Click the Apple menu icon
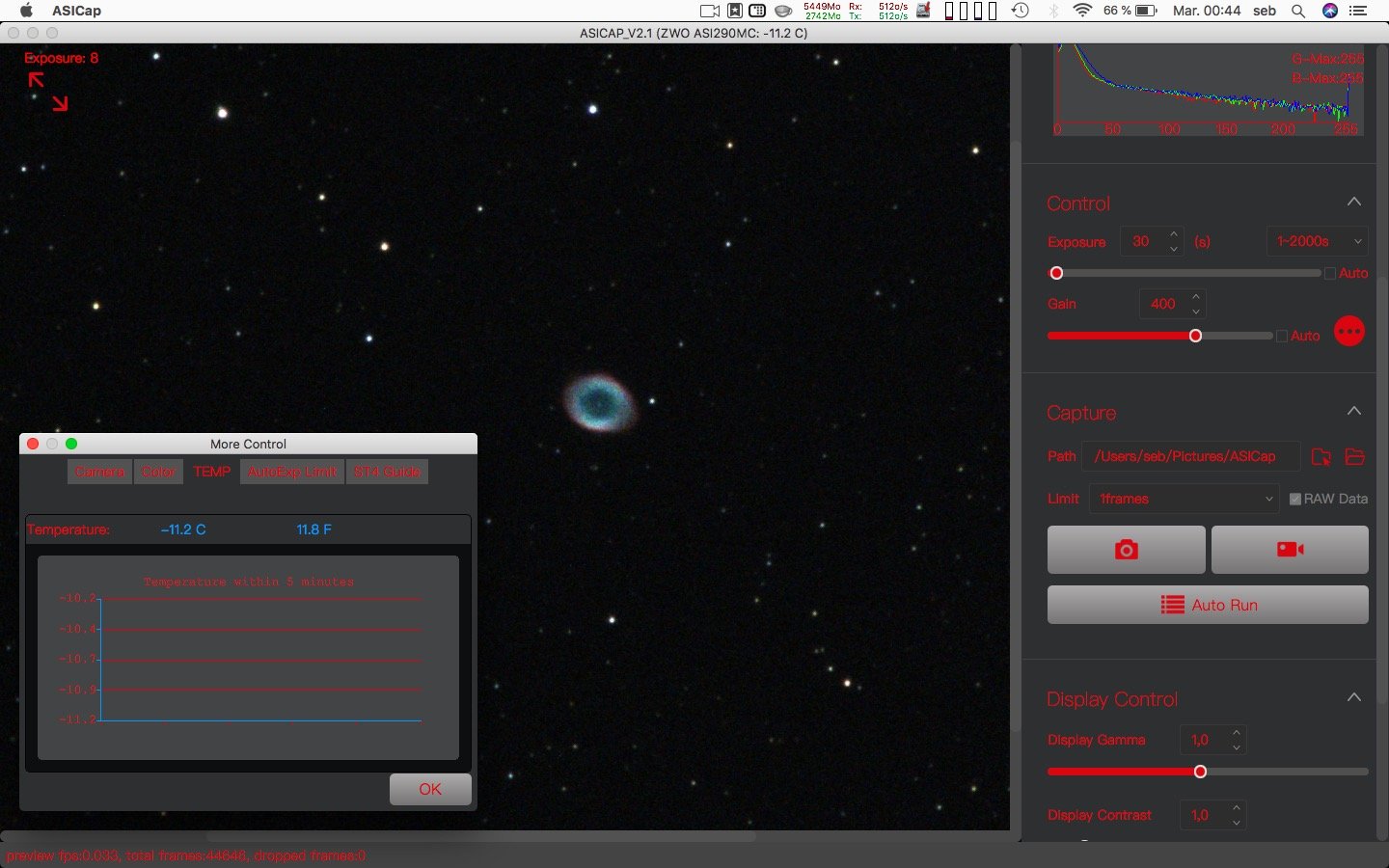This screenshot has height=868, width=1389. click(x=26, y=11)
